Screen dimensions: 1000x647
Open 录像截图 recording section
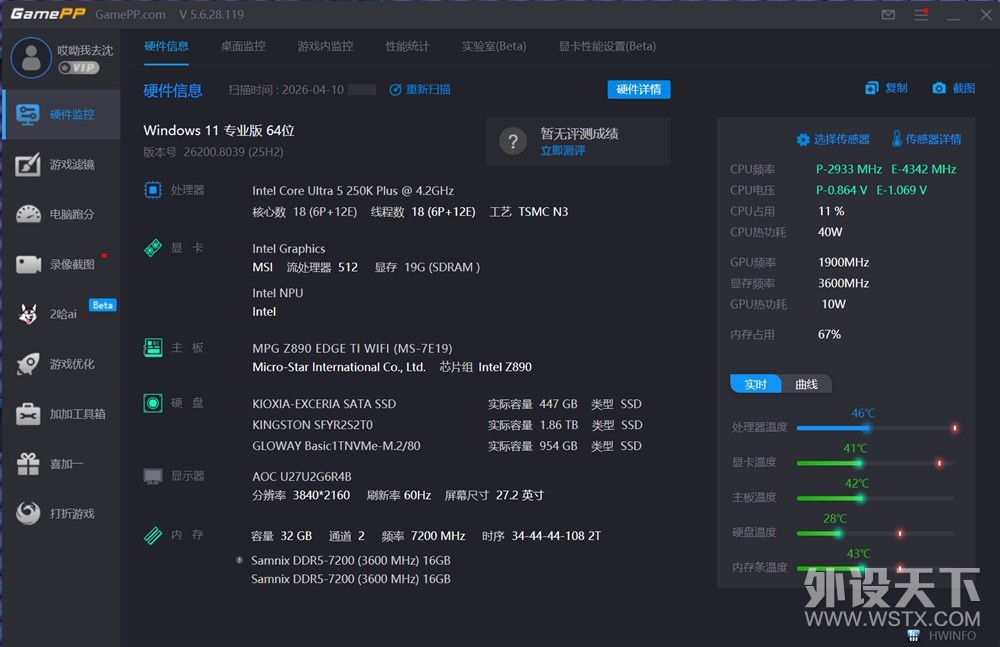pos(61,264)
